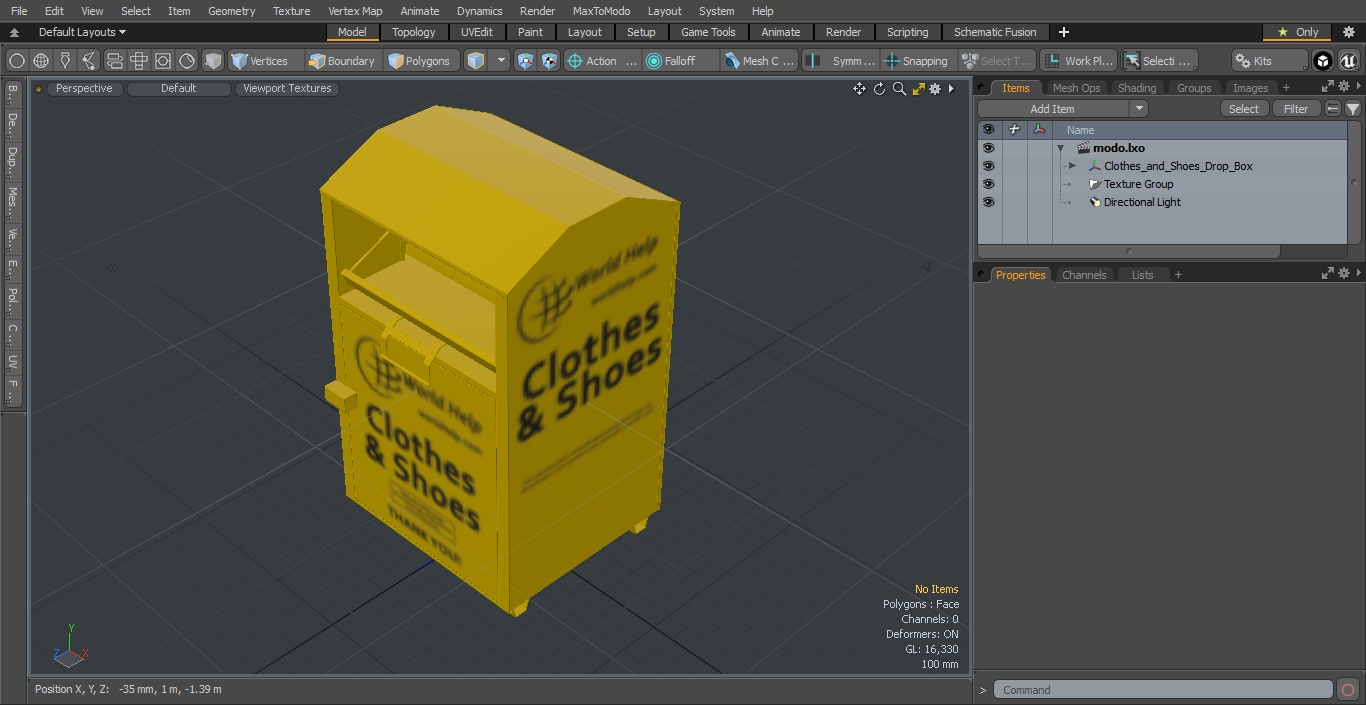Open the MaxToModo menu

[x=601, y=11]
